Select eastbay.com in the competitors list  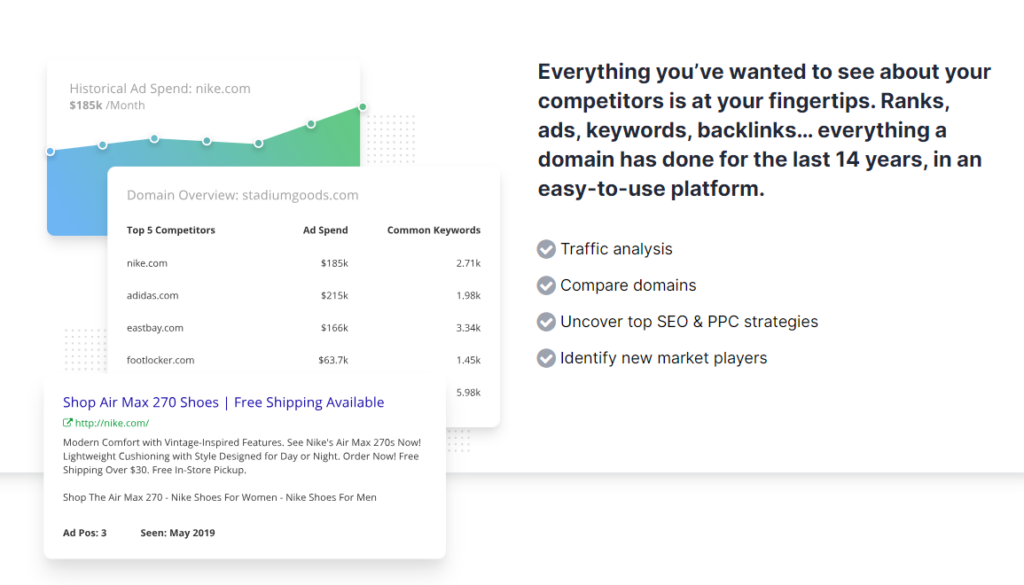[155, 328]
